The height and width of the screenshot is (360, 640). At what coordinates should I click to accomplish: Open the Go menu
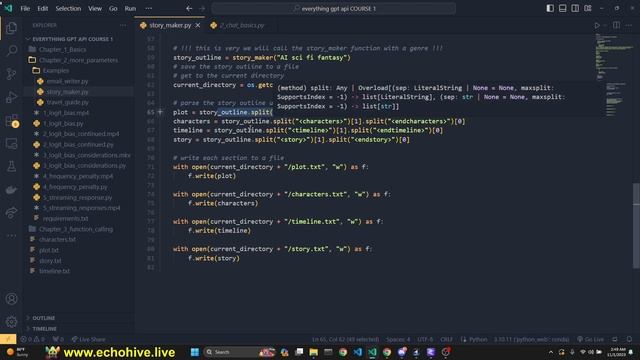click(113, 8)
